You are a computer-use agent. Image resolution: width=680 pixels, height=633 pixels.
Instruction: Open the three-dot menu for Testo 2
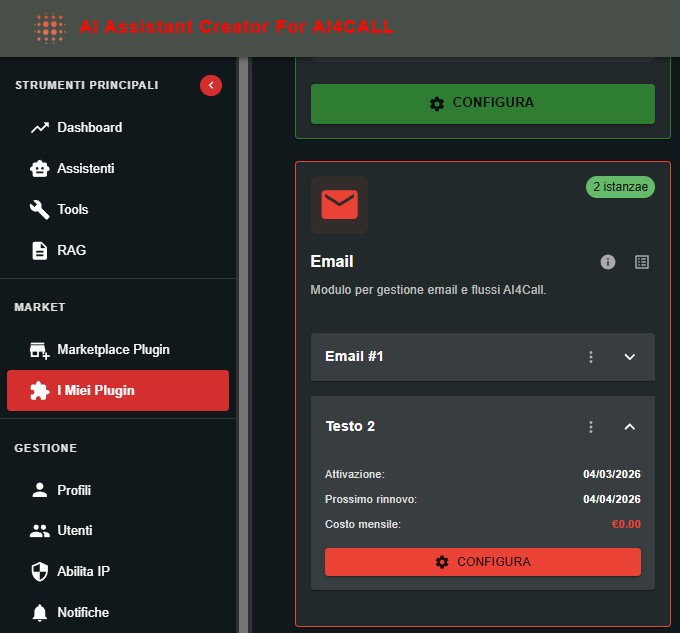coord(591,427)
